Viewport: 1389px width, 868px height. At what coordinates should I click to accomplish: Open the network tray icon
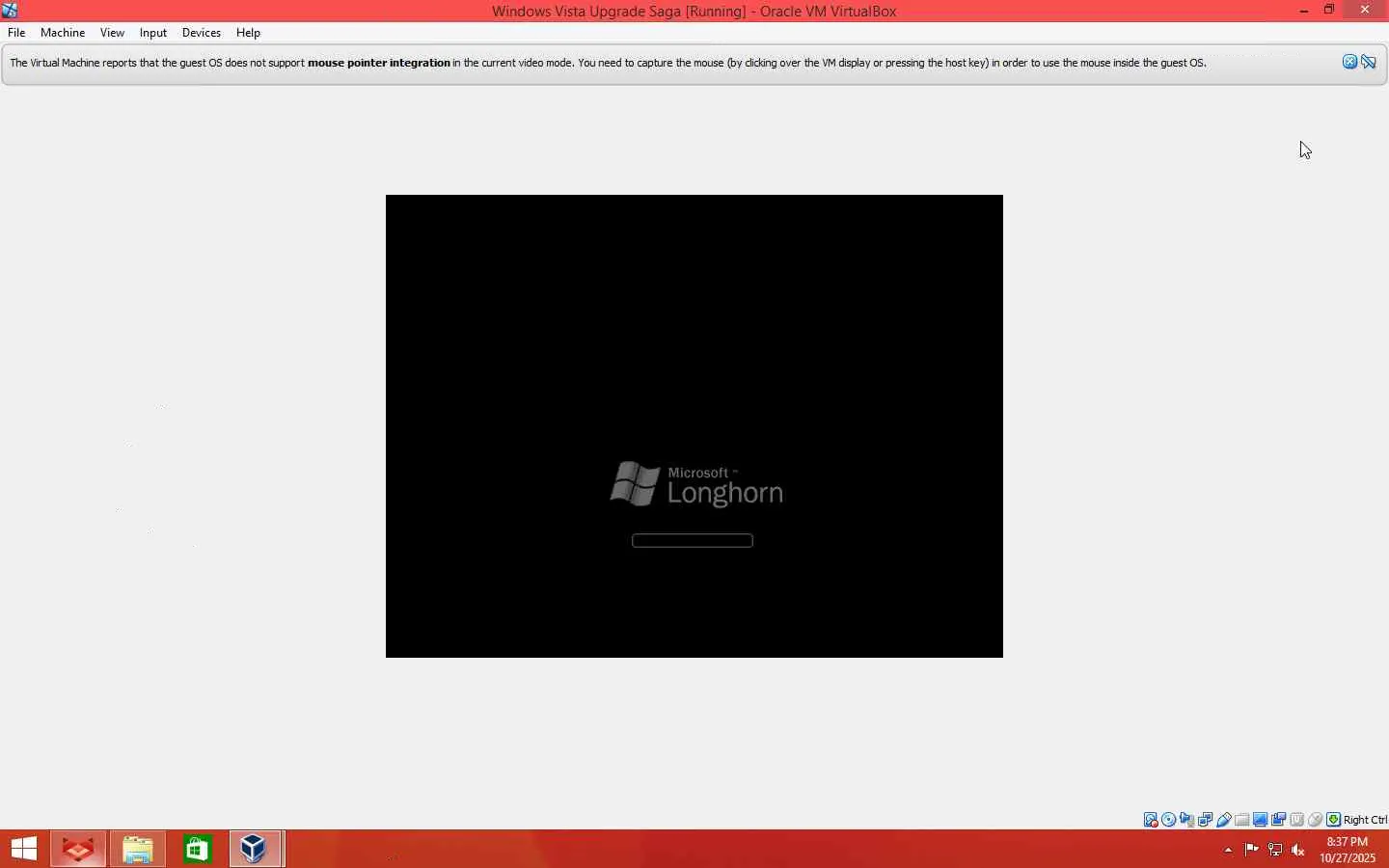click(x=1275, y=850)
